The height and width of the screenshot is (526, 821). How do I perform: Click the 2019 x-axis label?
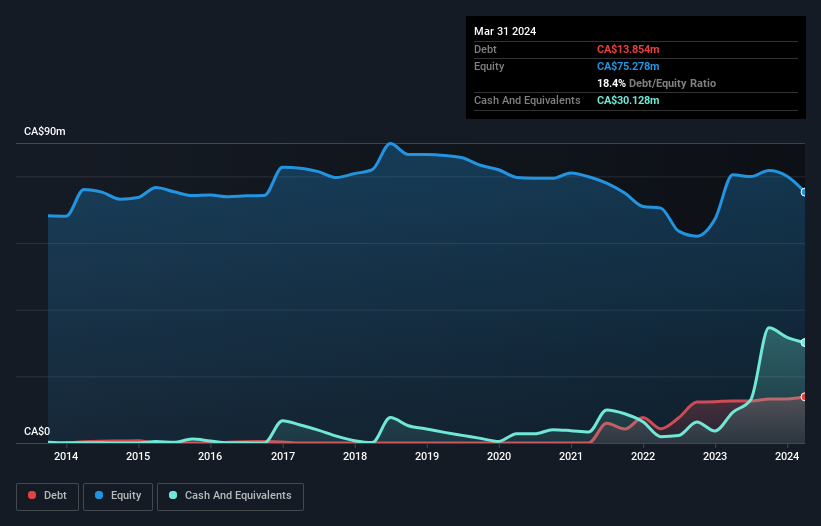click(x=427, y=456)
